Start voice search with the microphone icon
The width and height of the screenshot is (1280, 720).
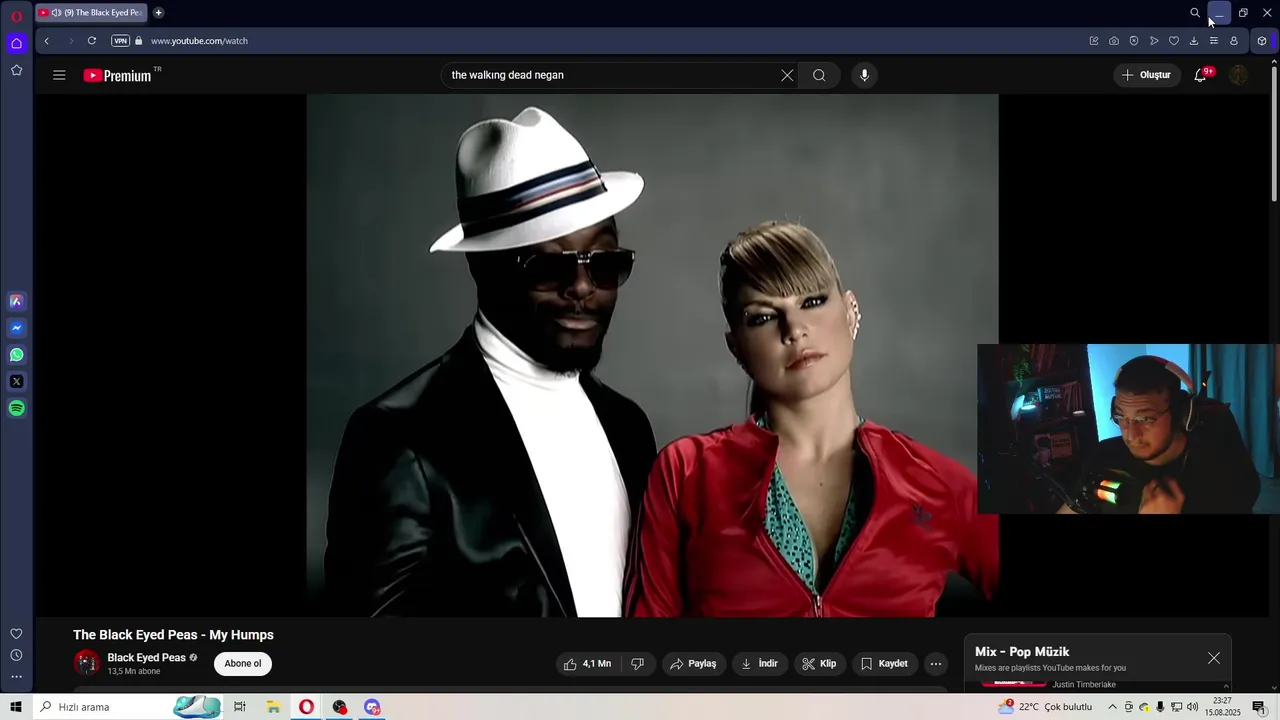(x=865, y=75)
